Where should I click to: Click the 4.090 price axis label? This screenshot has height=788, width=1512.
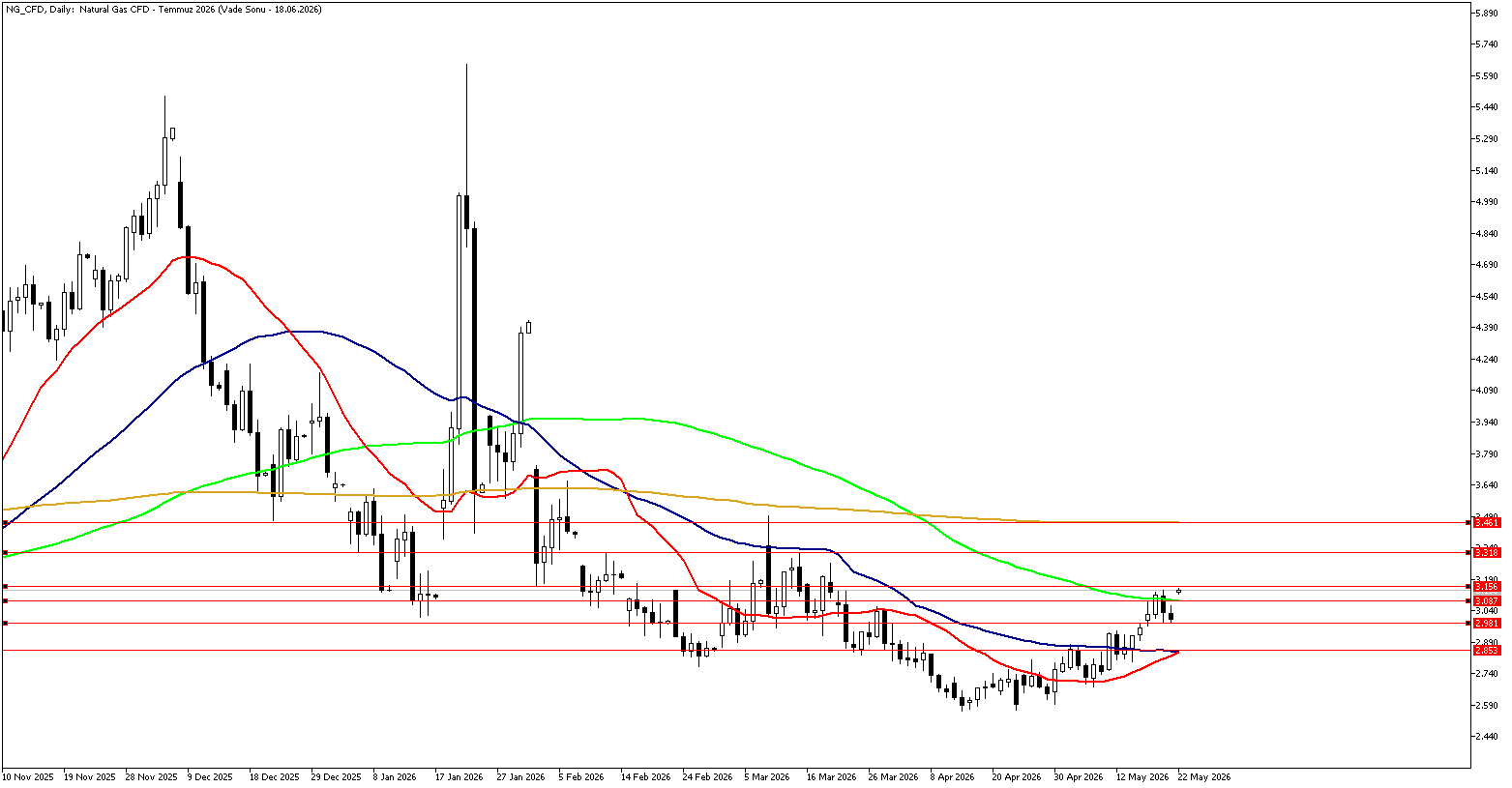1487,391
